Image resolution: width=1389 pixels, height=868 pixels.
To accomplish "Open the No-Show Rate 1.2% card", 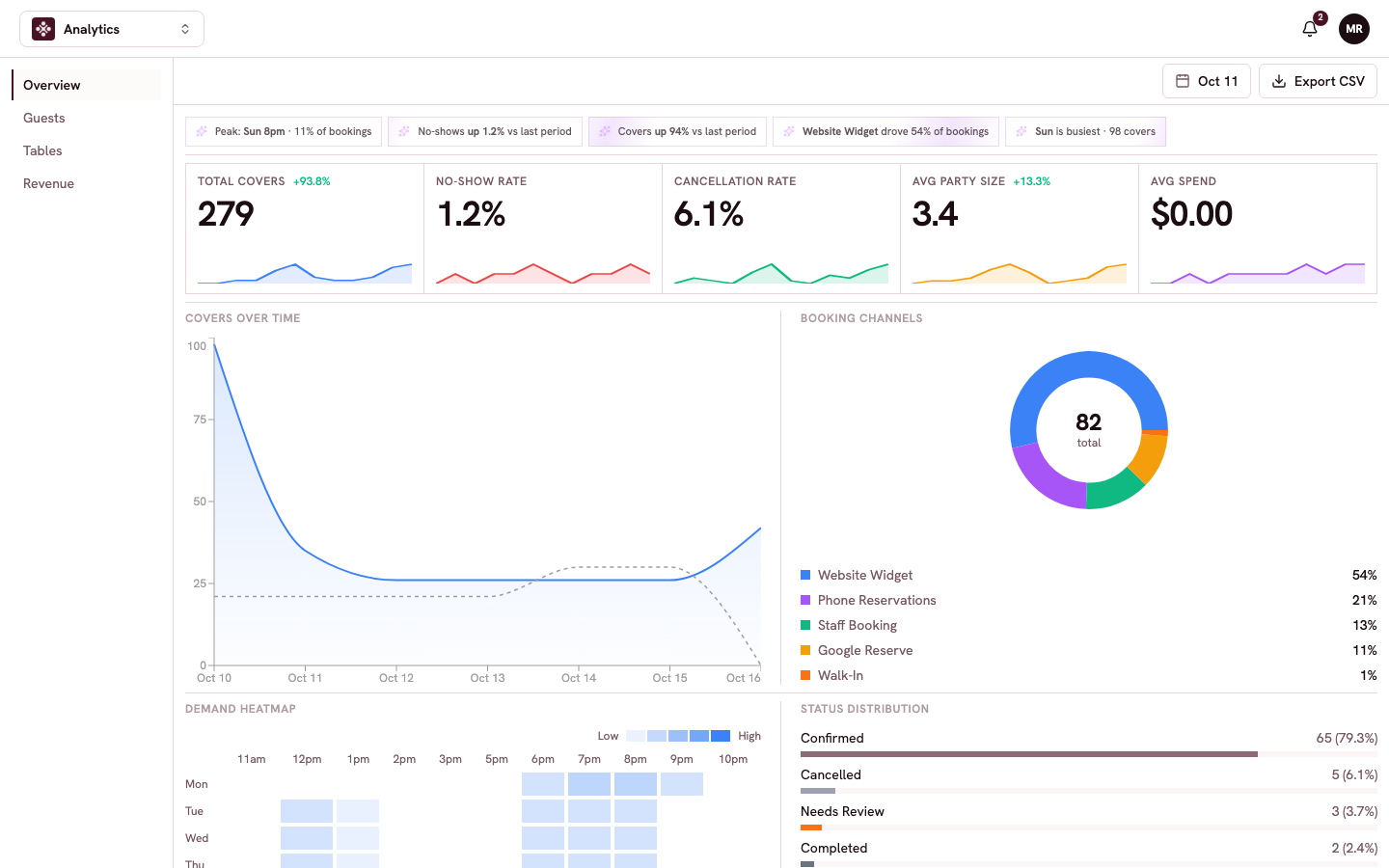I will tap(543, 229).
